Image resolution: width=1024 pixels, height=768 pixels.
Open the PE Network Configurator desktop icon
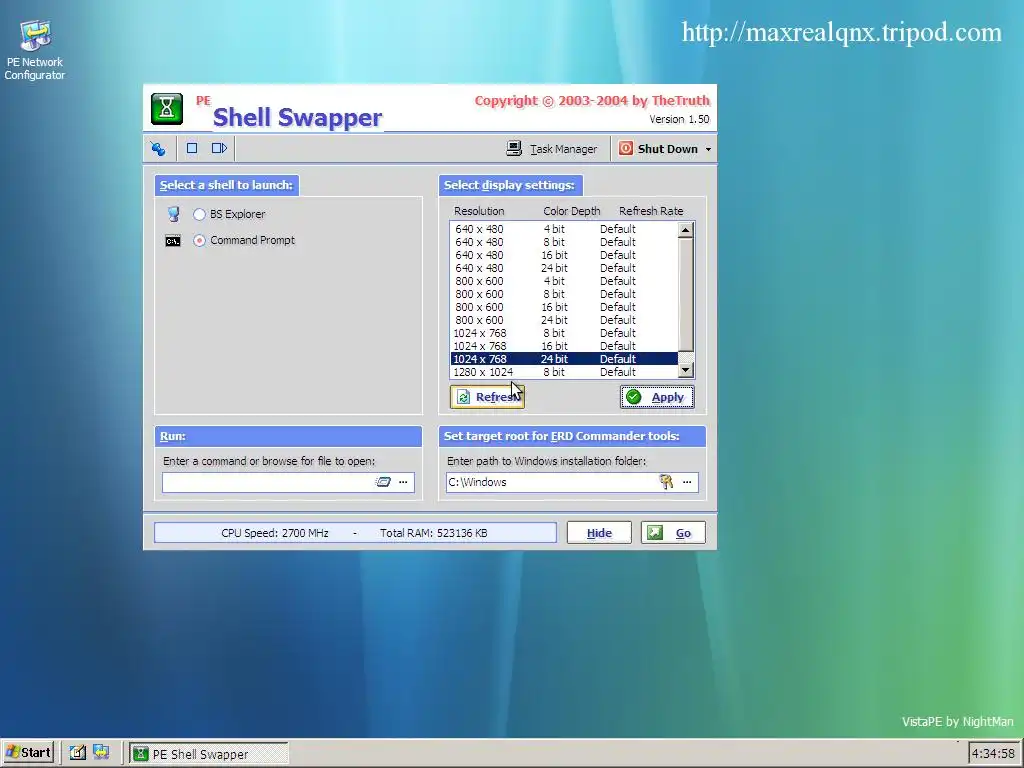35,50
